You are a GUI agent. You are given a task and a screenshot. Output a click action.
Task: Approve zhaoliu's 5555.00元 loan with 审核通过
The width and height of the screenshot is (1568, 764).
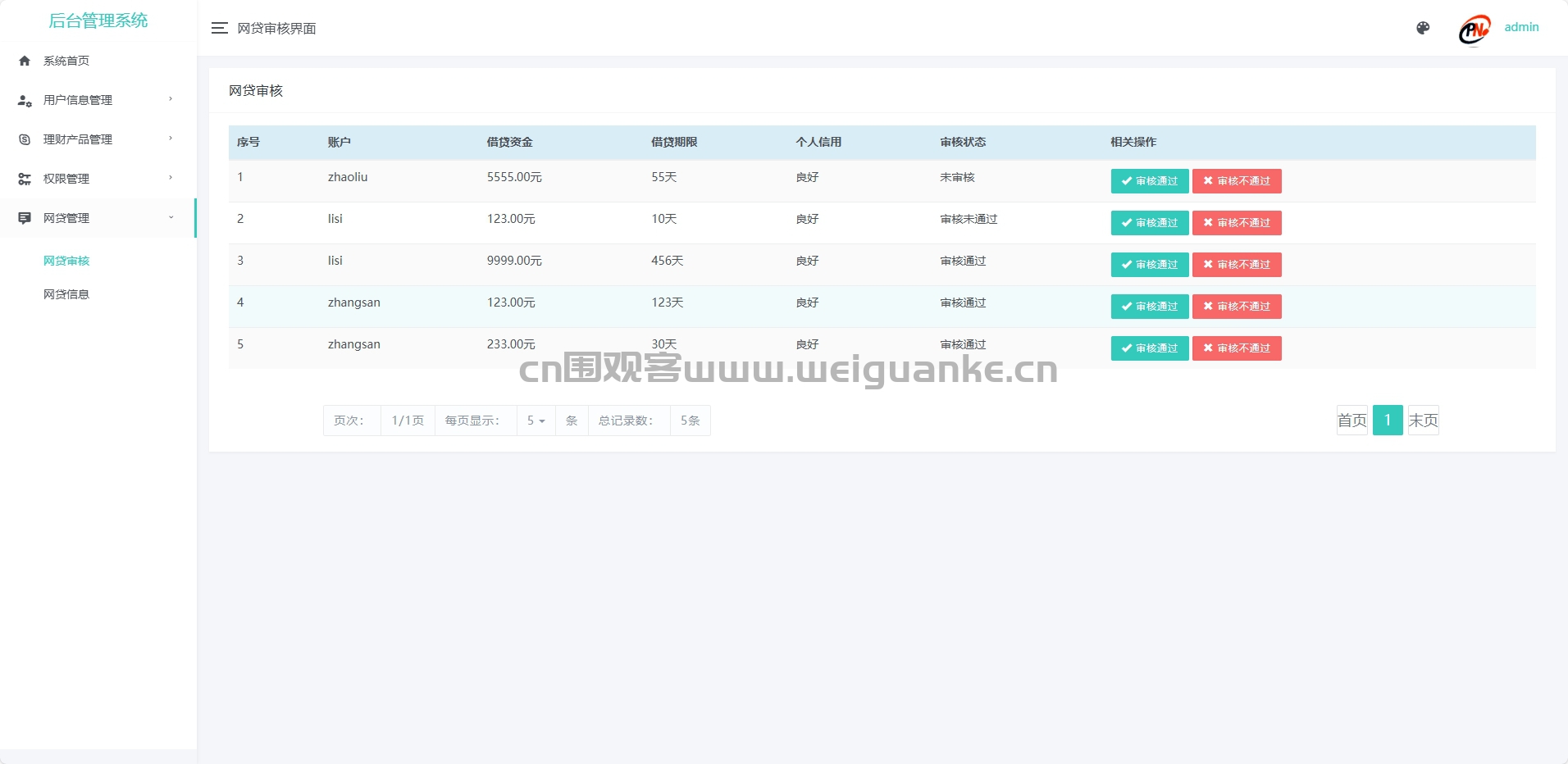[x=1150, y=181]
